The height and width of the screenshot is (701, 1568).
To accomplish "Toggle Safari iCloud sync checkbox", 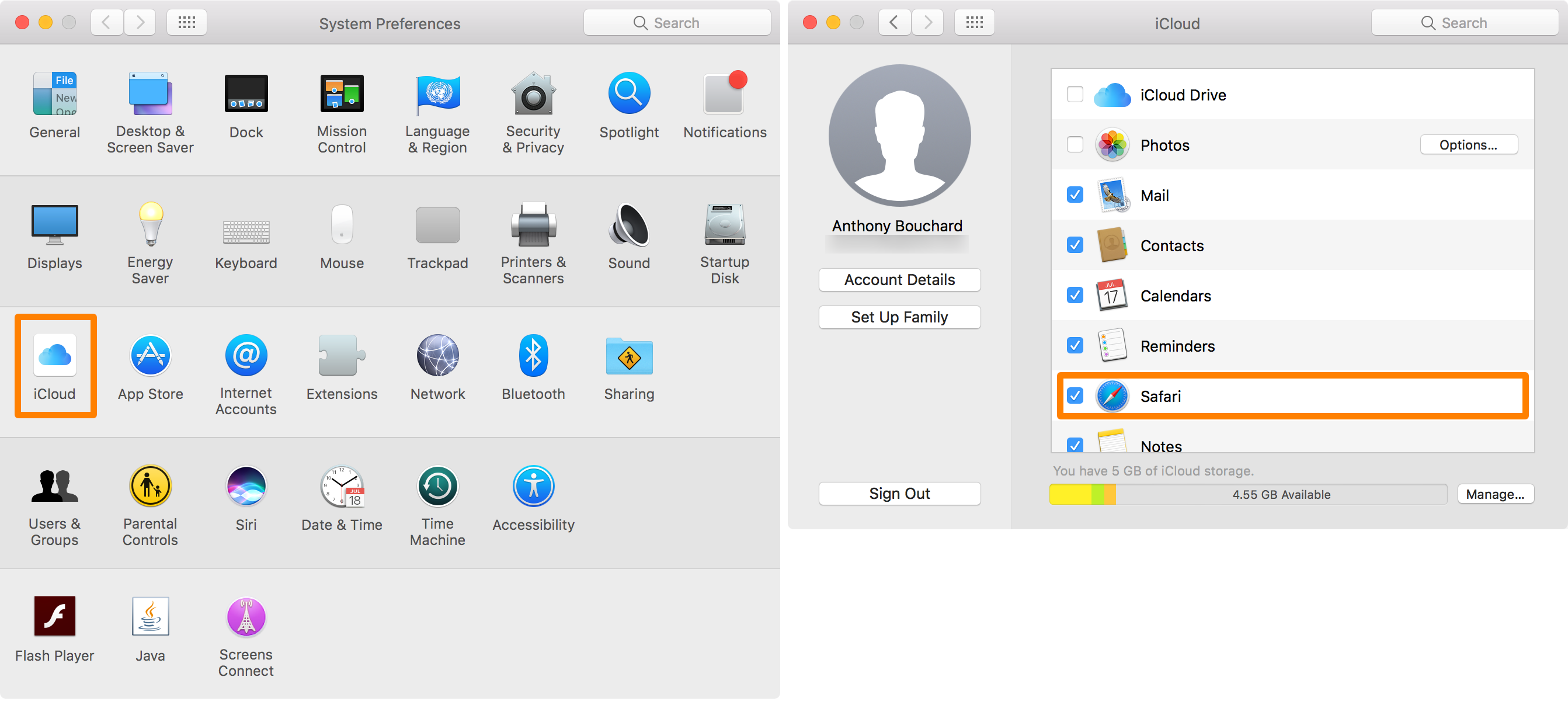I will click(1075, 397).
